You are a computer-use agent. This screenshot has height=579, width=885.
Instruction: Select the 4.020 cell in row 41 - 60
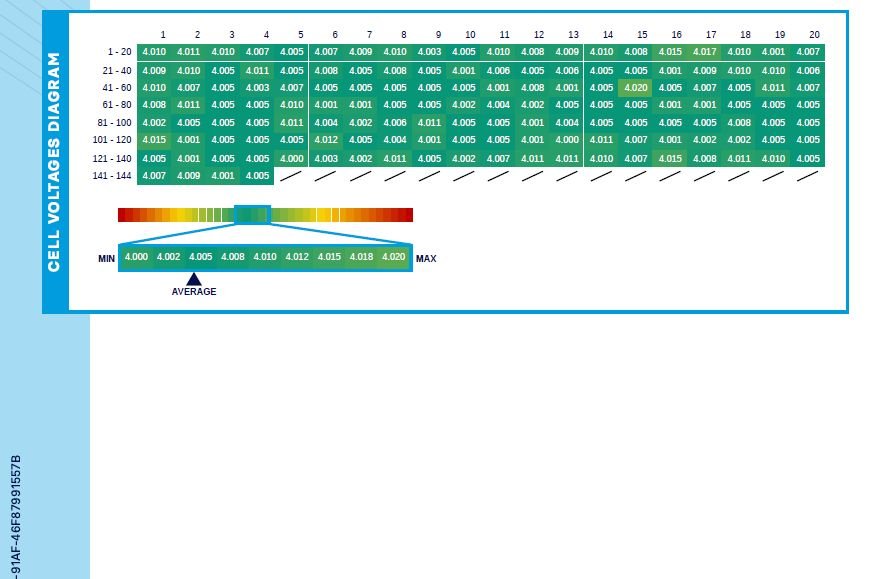pos(636,87)
